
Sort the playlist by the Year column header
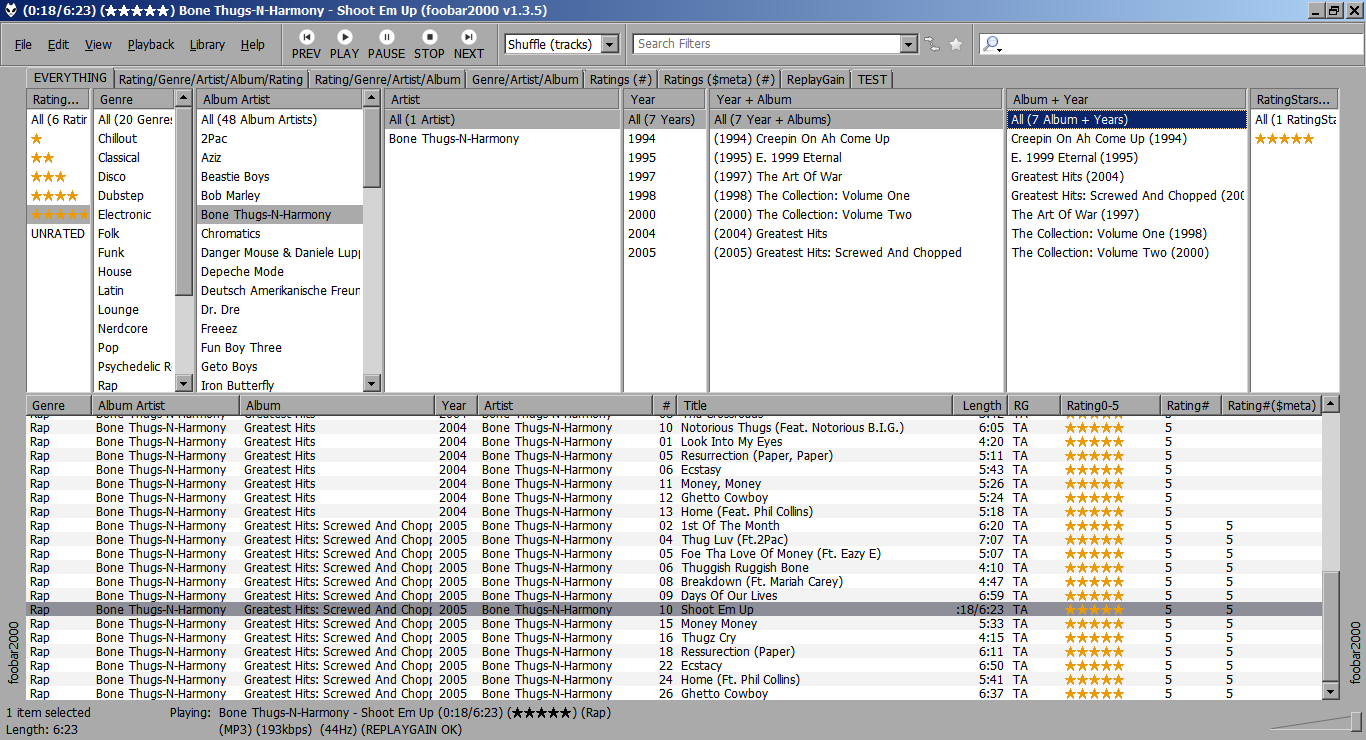457,405
